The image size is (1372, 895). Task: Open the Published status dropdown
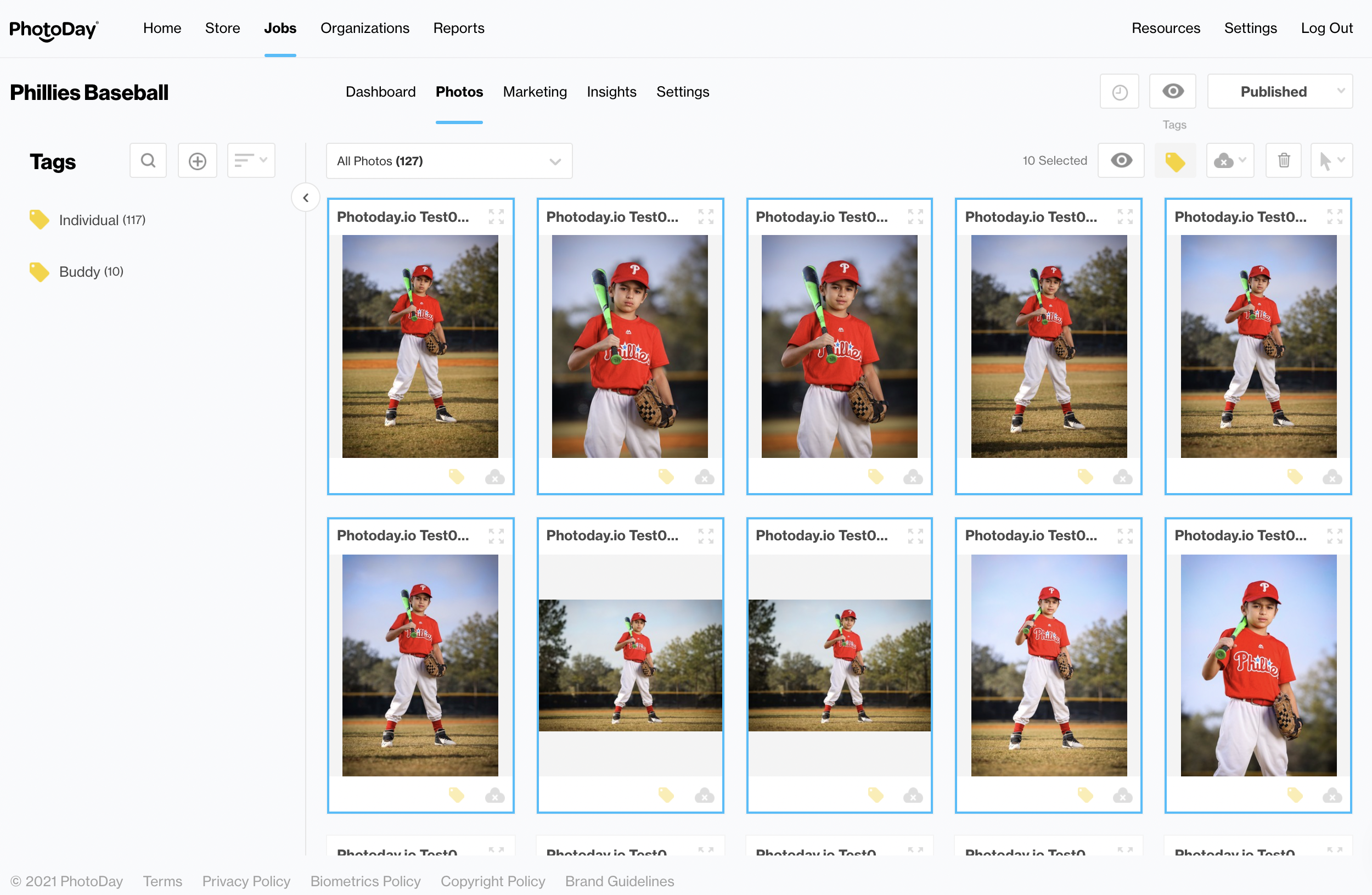click(x=1279, y=92)
